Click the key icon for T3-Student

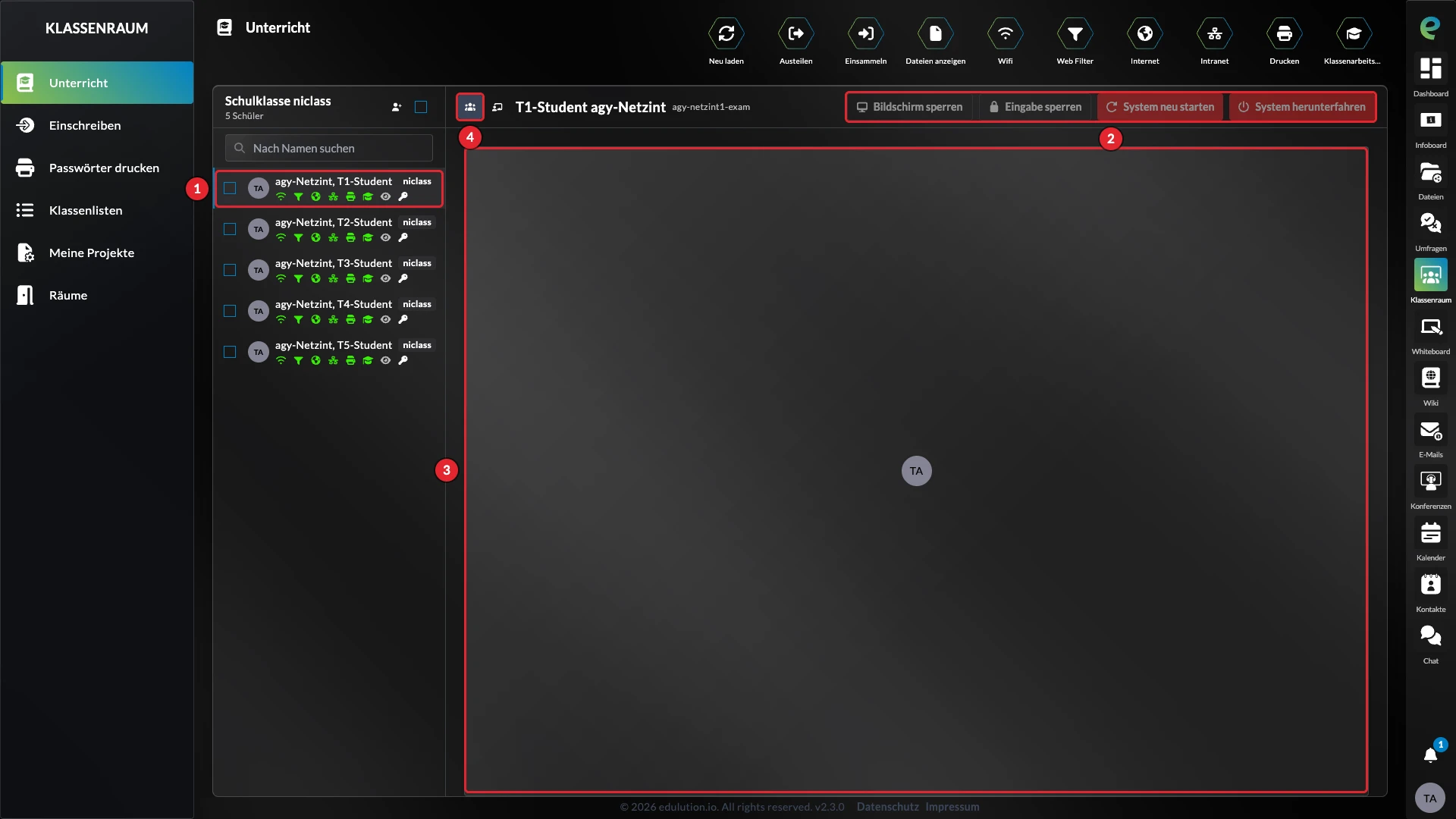[x=403, y=278]
